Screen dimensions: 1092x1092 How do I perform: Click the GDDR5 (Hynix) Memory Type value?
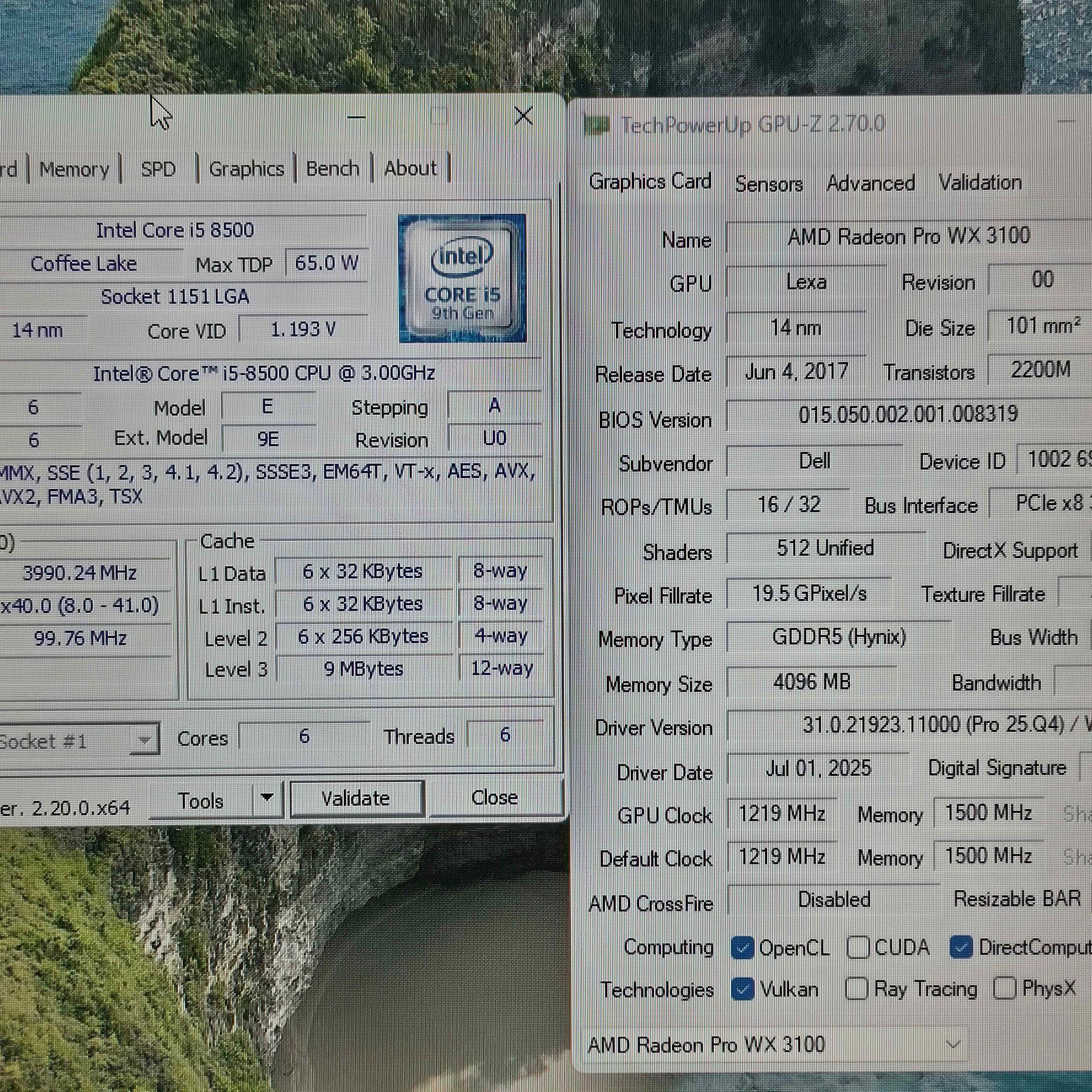pyautogui.click(x=839, y=637)
